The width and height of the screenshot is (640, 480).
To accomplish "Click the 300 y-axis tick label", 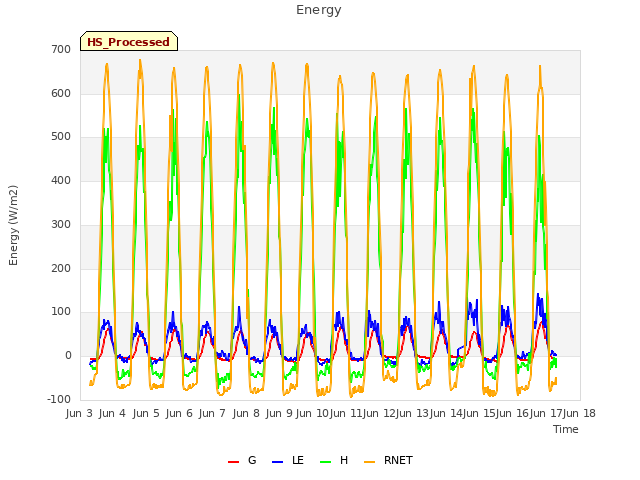I will click(x=61, y=224).
